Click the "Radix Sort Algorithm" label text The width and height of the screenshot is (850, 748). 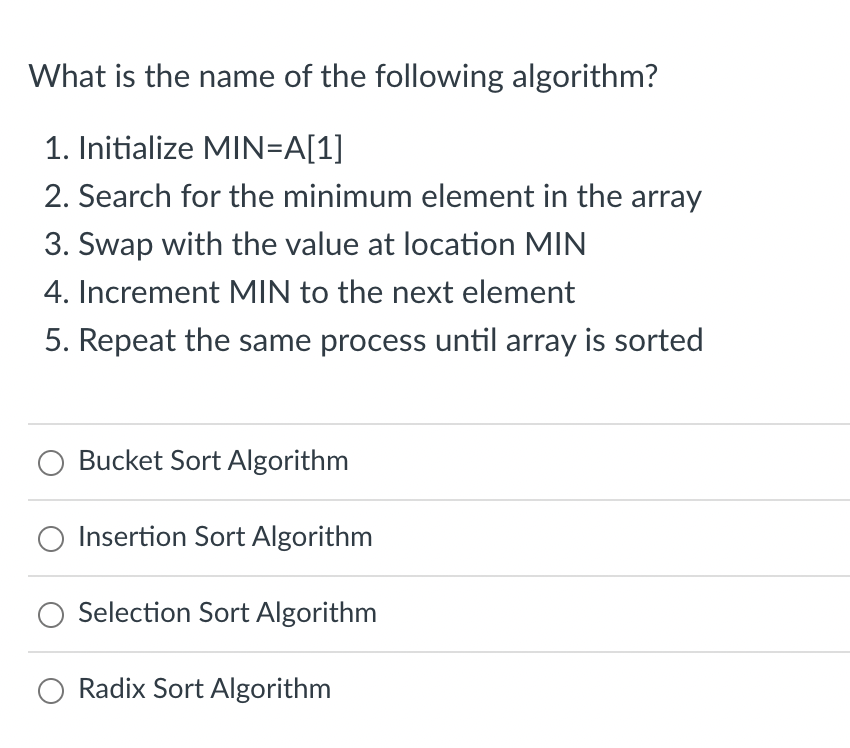click(x=204, y=689)
